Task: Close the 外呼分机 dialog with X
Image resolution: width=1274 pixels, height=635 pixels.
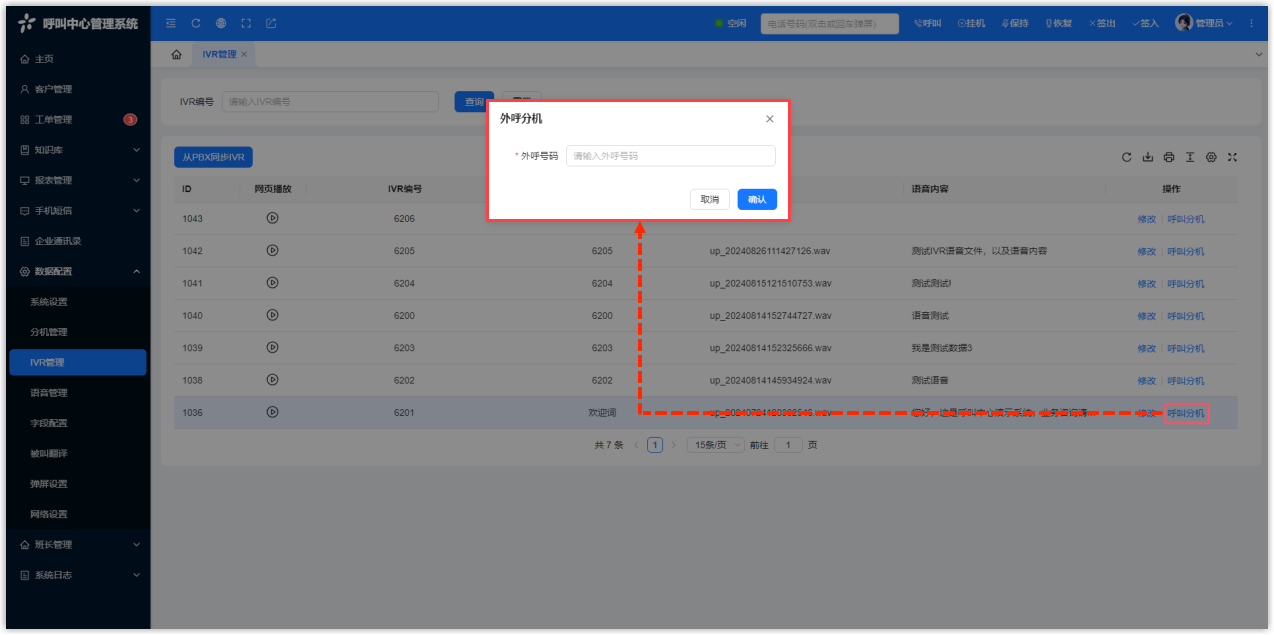Action: click(769, 119)
